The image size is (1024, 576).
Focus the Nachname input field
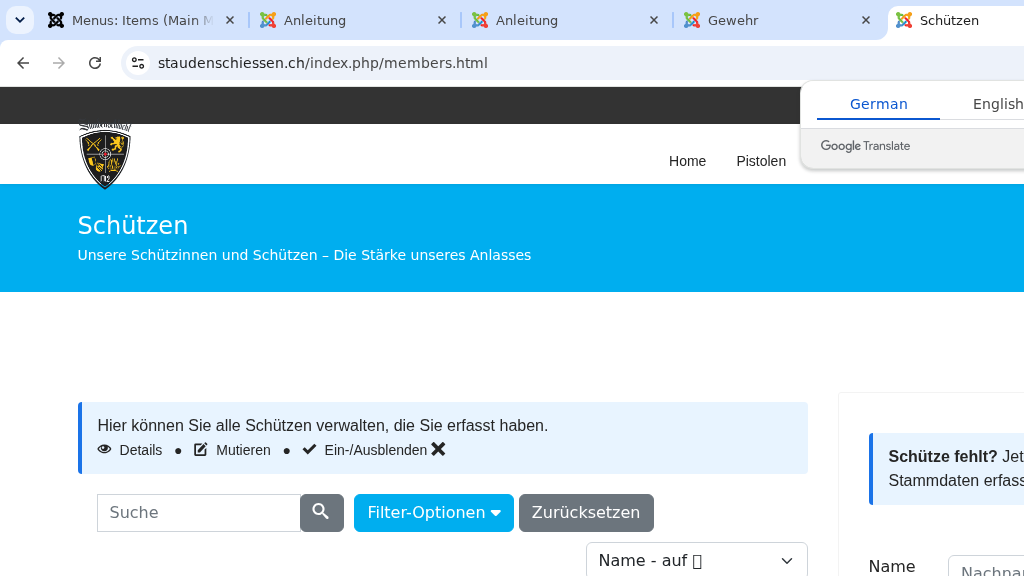pos(986,566)
